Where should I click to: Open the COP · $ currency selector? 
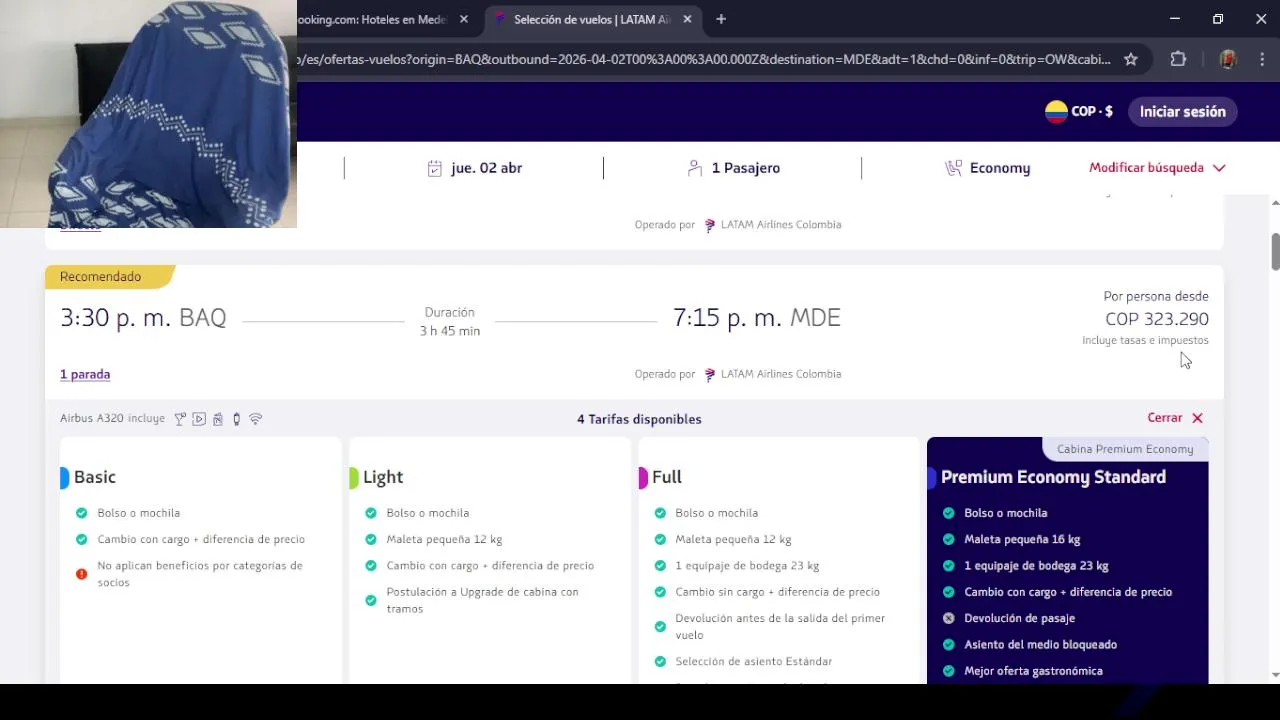point(1079,111)
